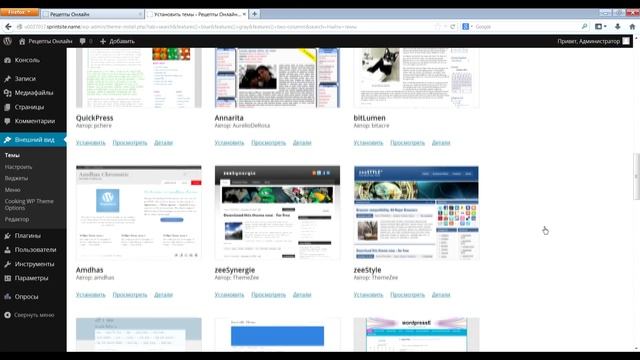Install the QuickPress theme
This screenshot has height=360, width=640.
pyautogui.click(x=91, y=142)
